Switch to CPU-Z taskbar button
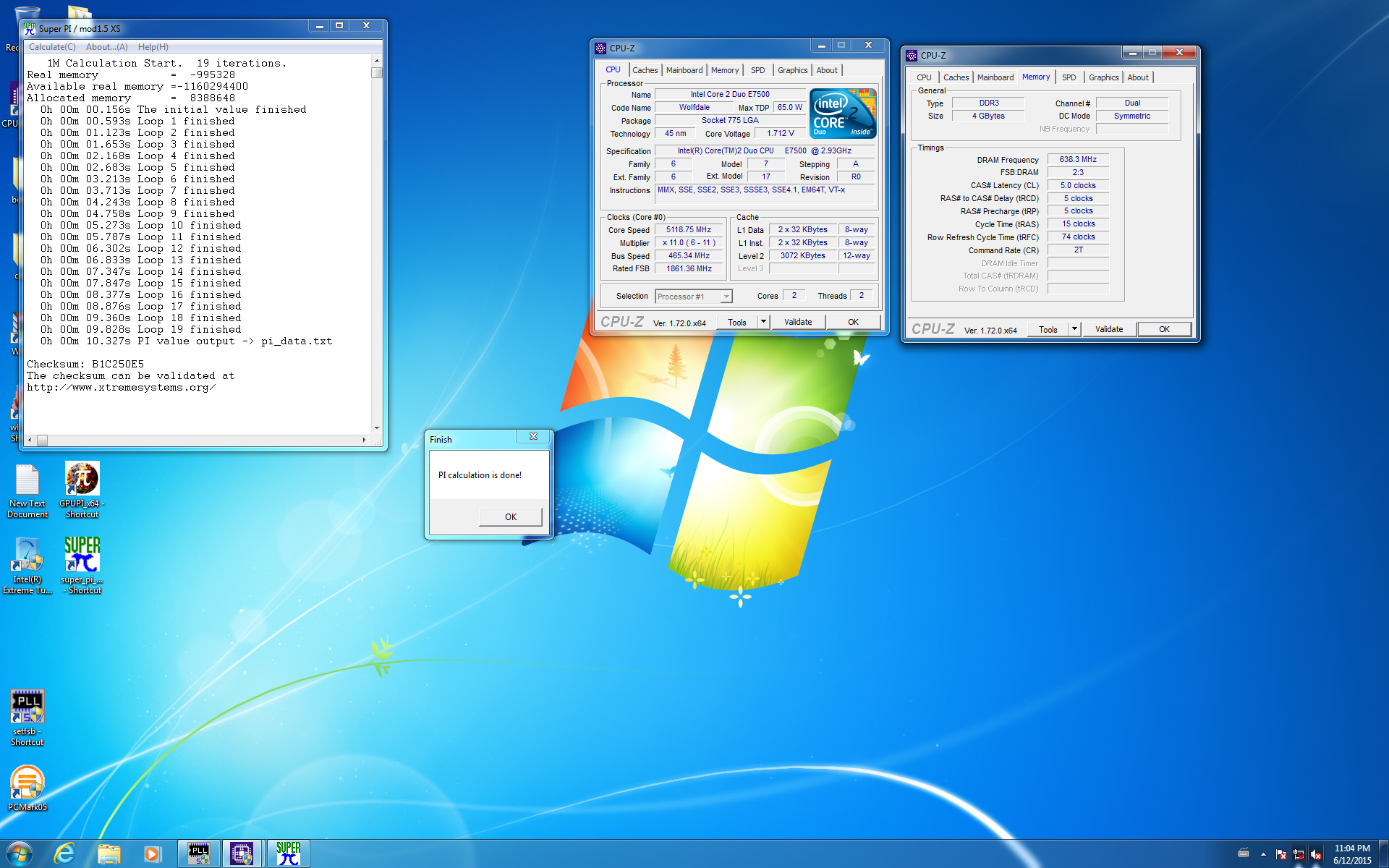1389x868 pixels. click(242, 854)
